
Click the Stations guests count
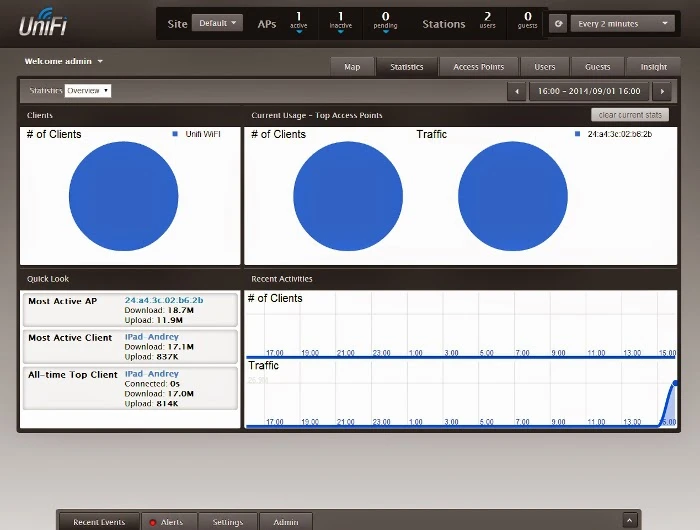[x=527, y=21]
